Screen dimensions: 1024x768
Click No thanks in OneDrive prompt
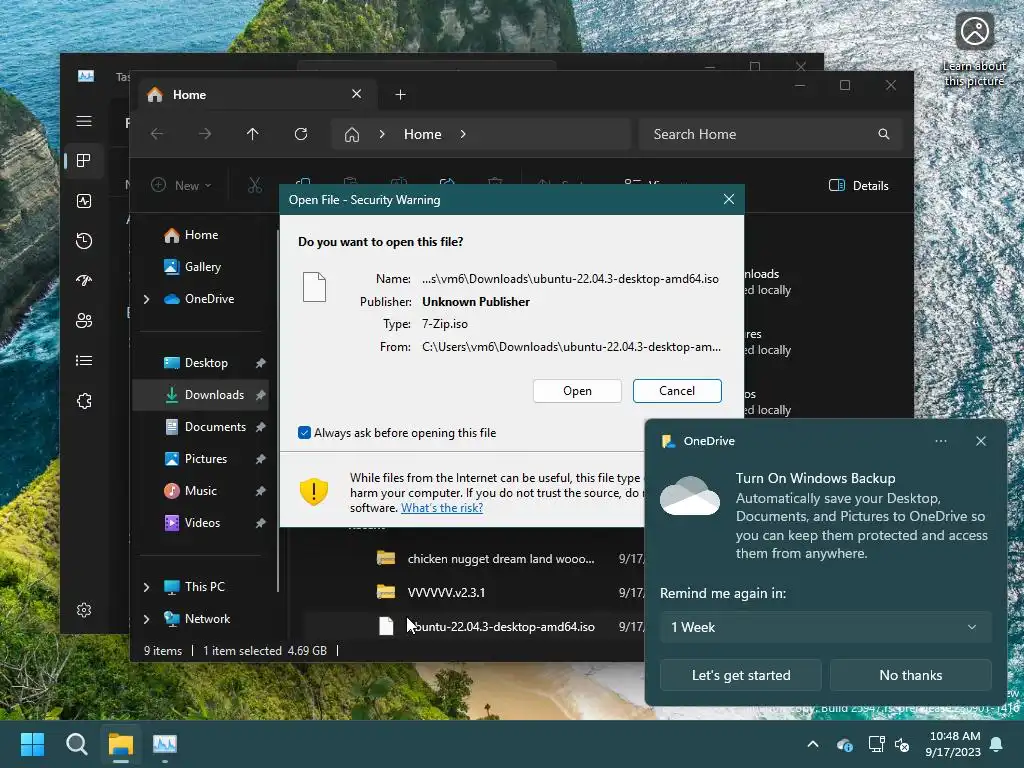(910, 675)
